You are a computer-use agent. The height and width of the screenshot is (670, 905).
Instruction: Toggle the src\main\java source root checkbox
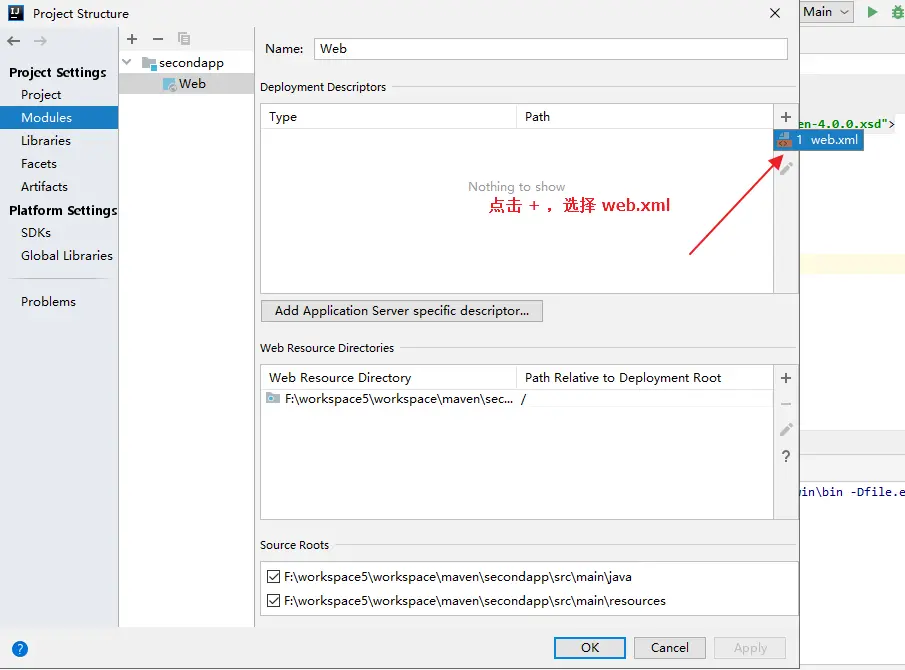[x=274, y=577]
